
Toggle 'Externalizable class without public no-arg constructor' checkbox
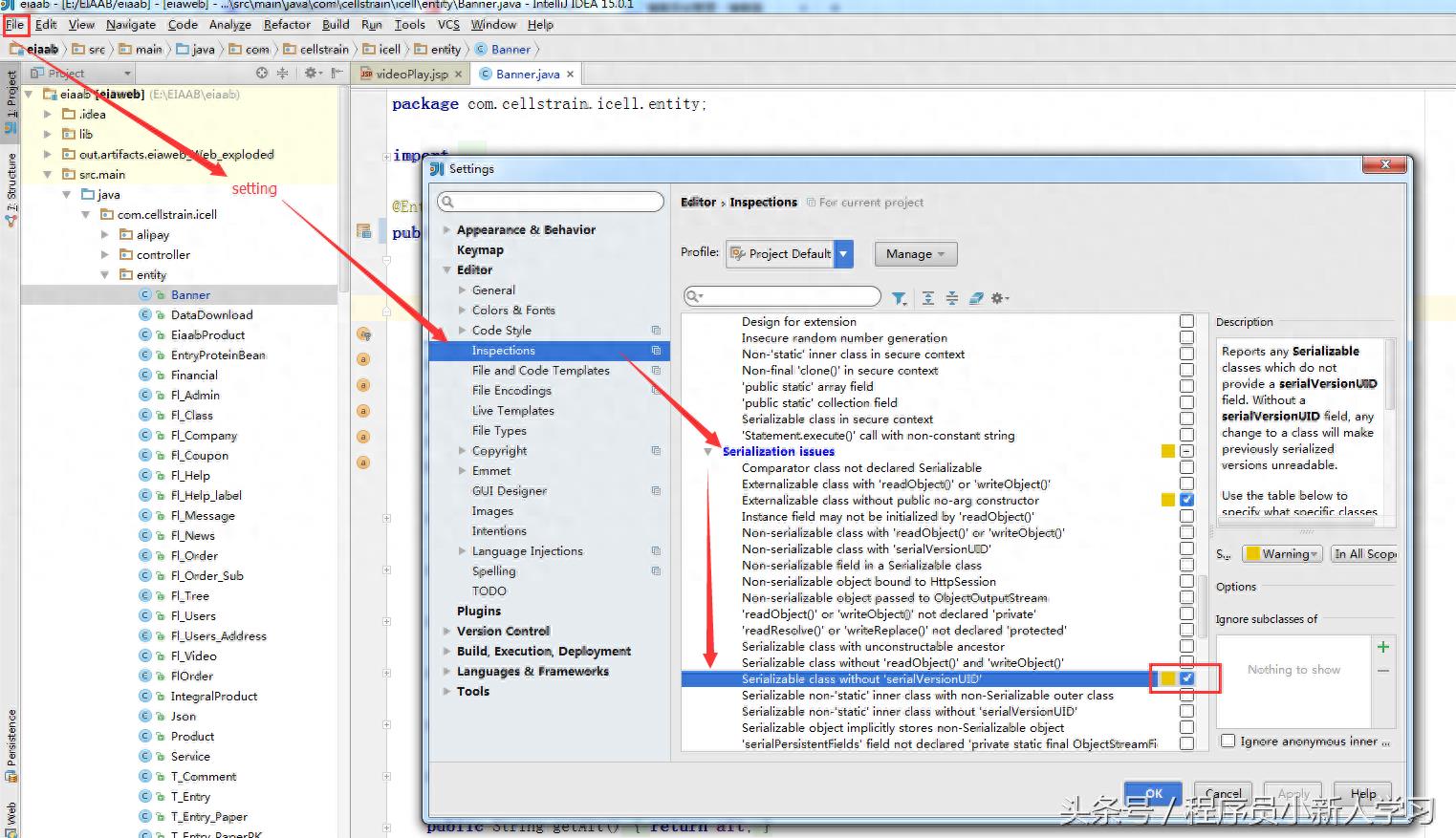click(x=1186, y=500)
